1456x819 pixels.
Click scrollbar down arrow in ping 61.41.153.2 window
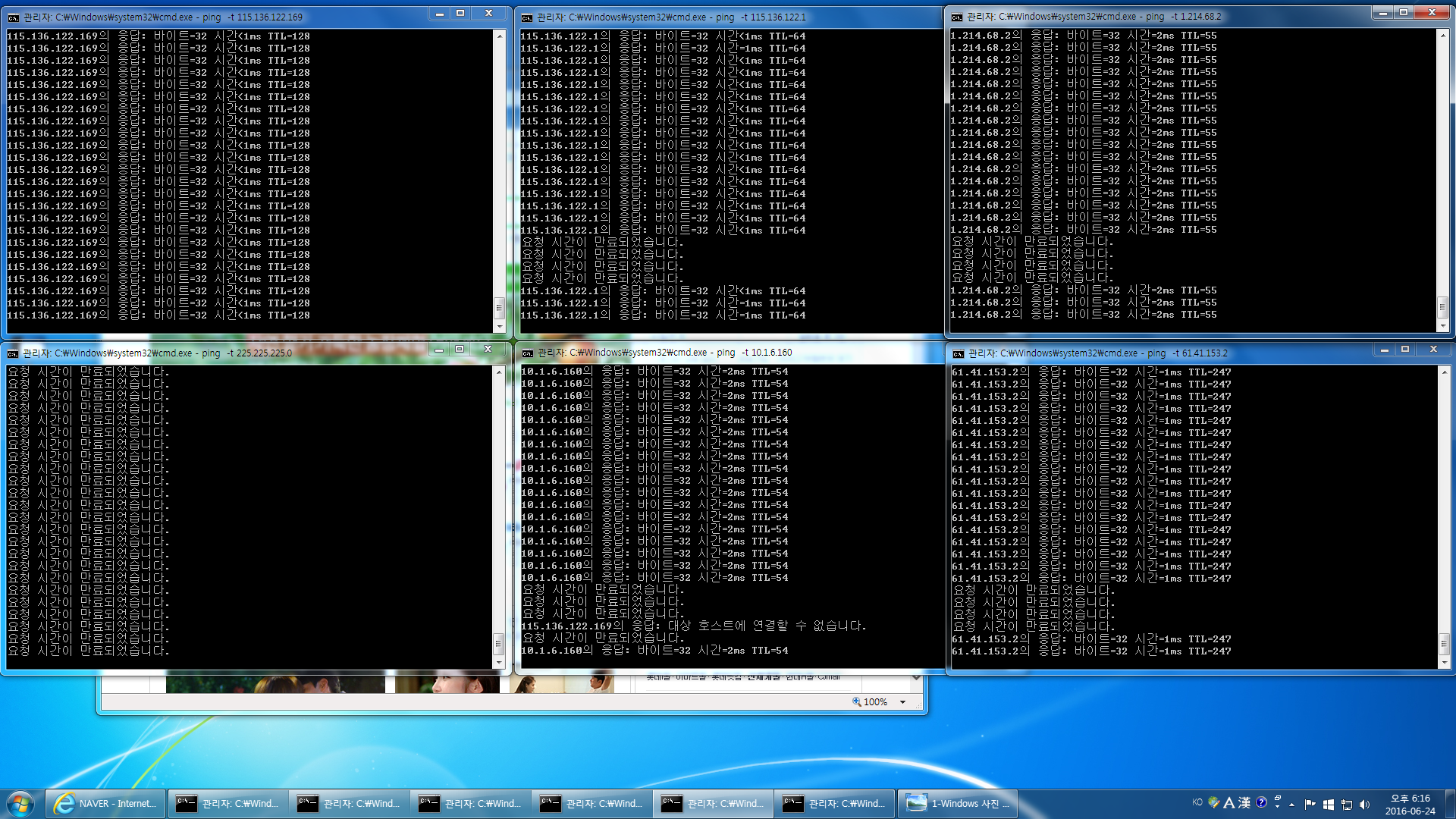pyautogui.click(x=1443, y=663)
